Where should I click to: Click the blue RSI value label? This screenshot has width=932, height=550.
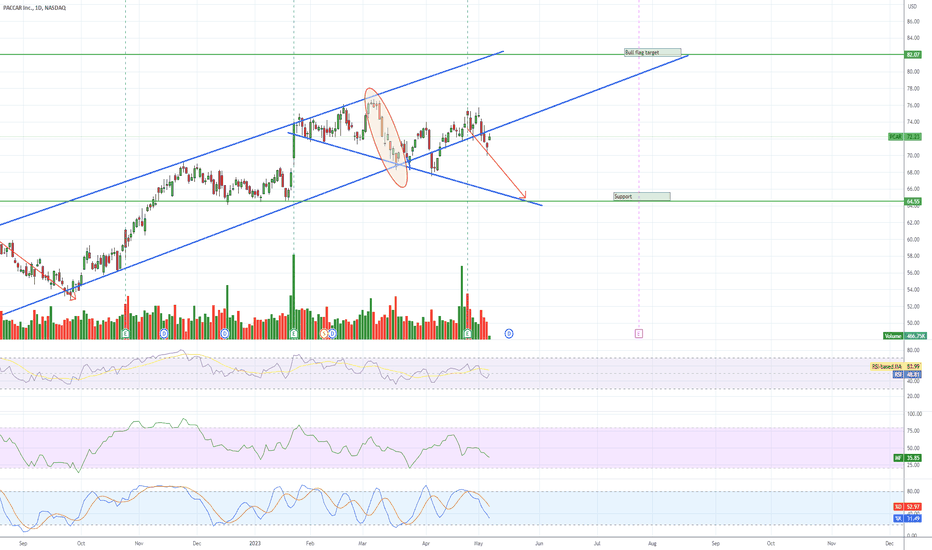(x=907, y=375)
